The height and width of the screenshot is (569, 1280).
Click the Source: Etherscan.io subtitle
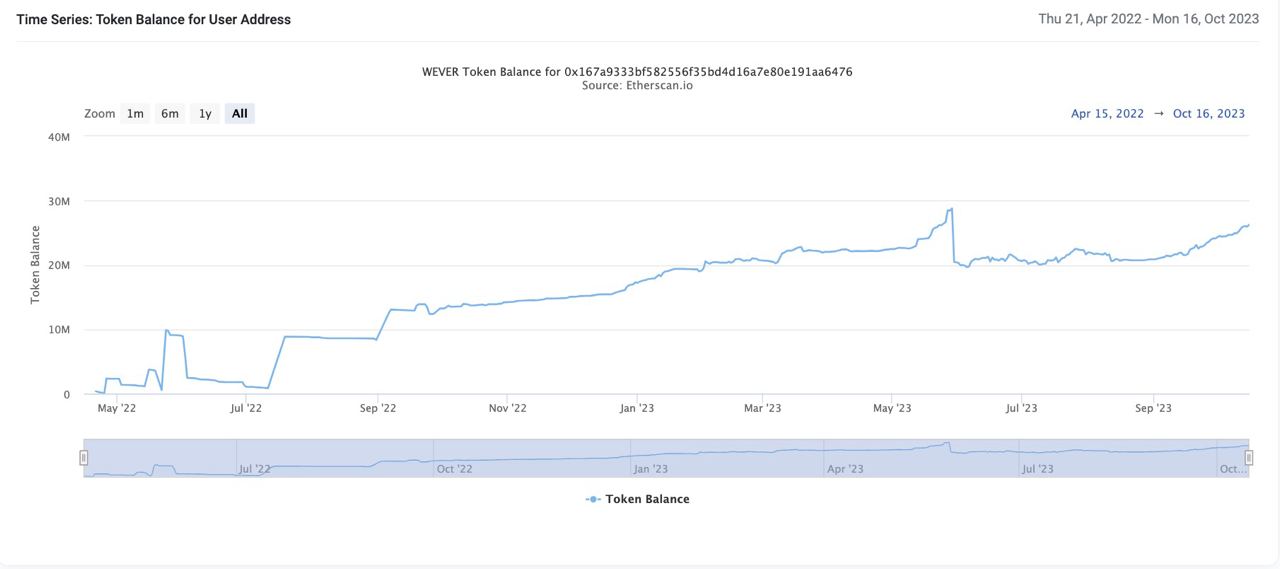[x=637, y=86]
